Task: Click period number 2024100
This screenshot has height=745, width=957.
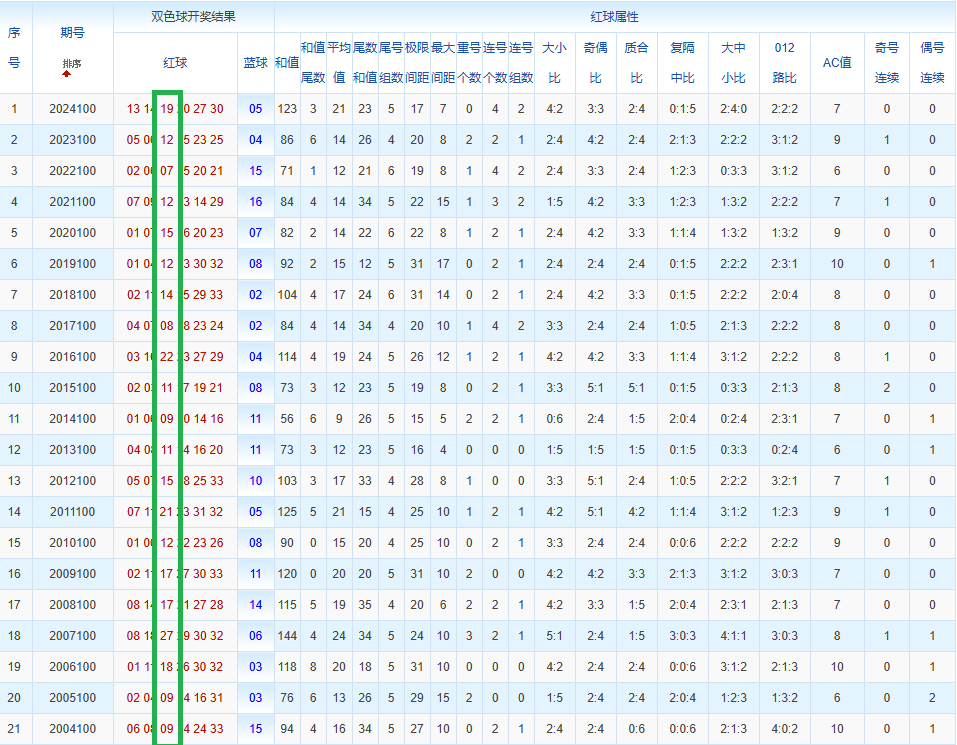Action: tap(73, 109)
